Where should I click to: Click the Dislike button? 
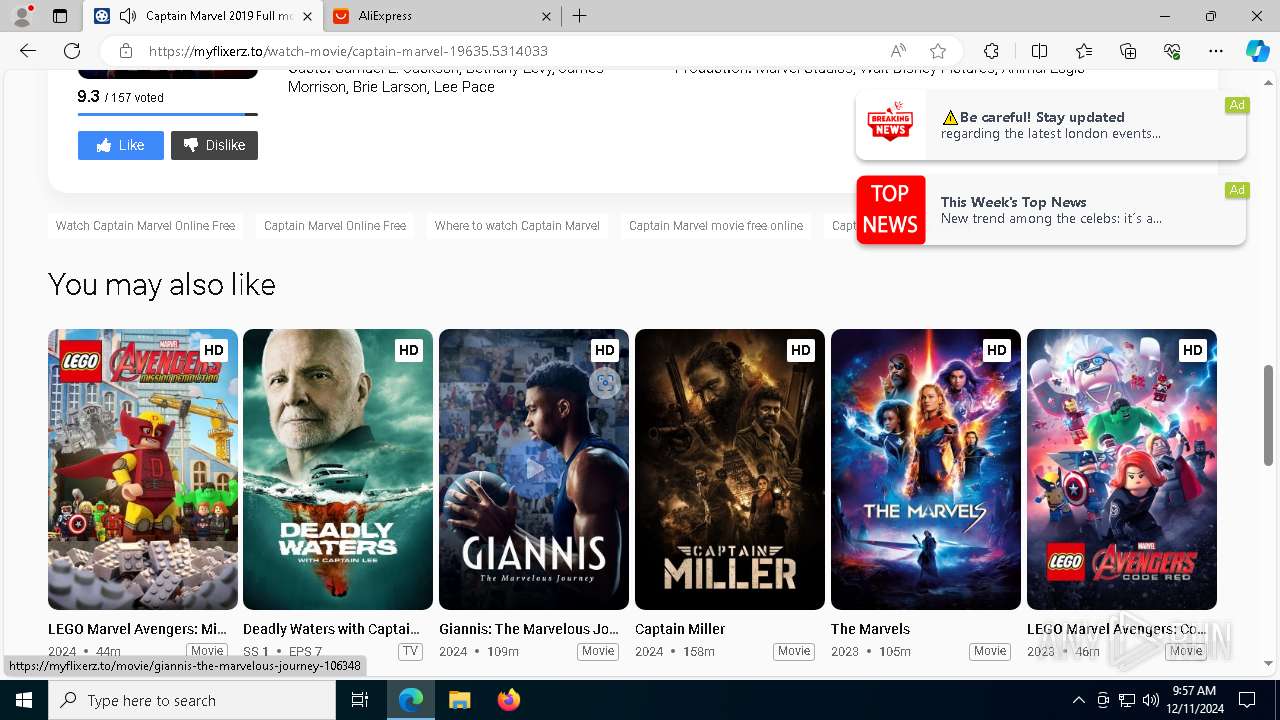pyautogui.click(x=214, y=145)
